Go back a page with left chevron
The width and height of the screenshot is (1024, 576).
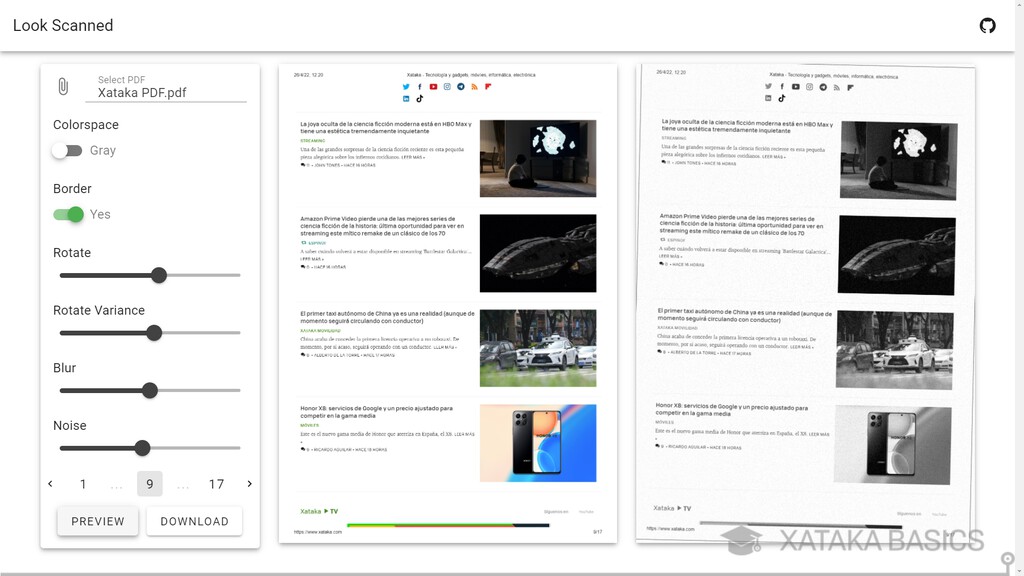(x=50, y=483)
